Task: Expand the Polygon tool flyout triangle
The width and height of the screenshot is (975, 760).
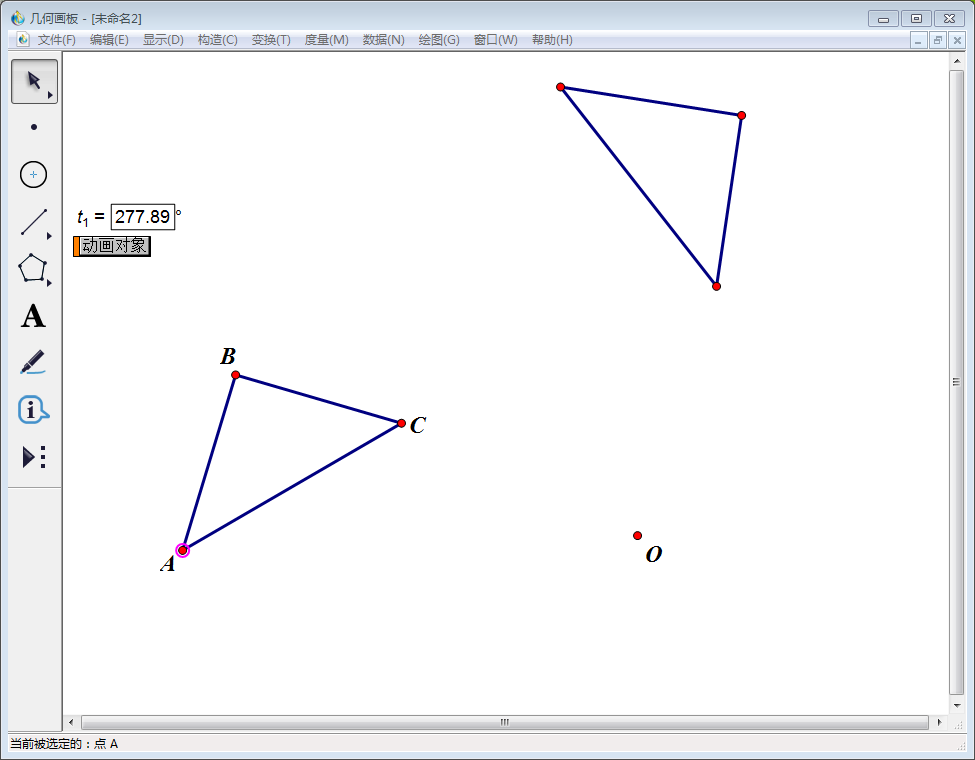Action: coord(49,283)
